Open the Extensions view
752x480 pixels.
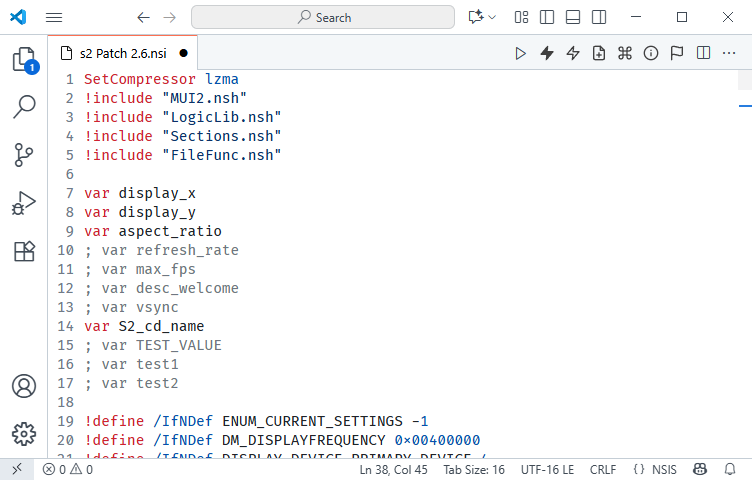[x=24, y=251]
